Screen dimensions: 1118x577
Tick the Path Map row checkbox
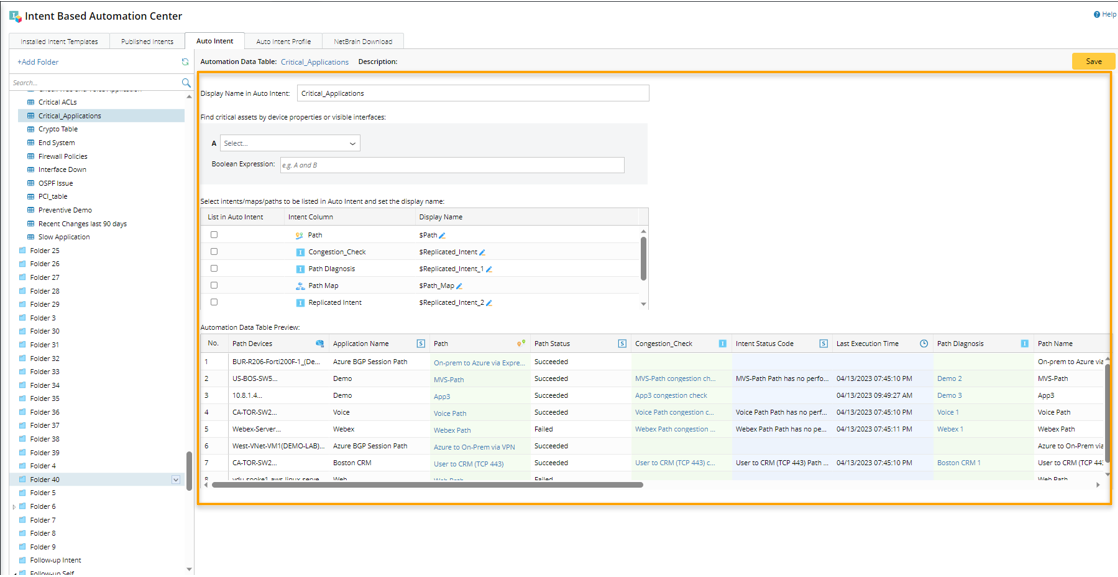(214, 286)
